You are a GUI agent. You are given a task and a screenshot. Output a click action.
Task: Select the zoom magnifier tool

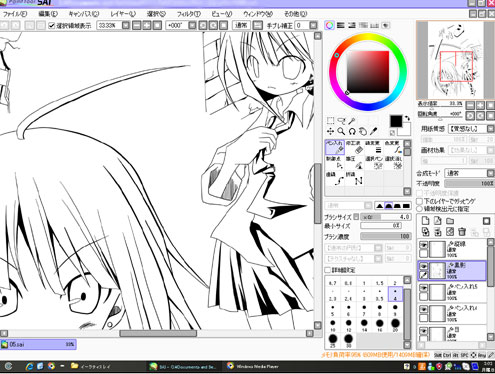(x=341, y=131)
